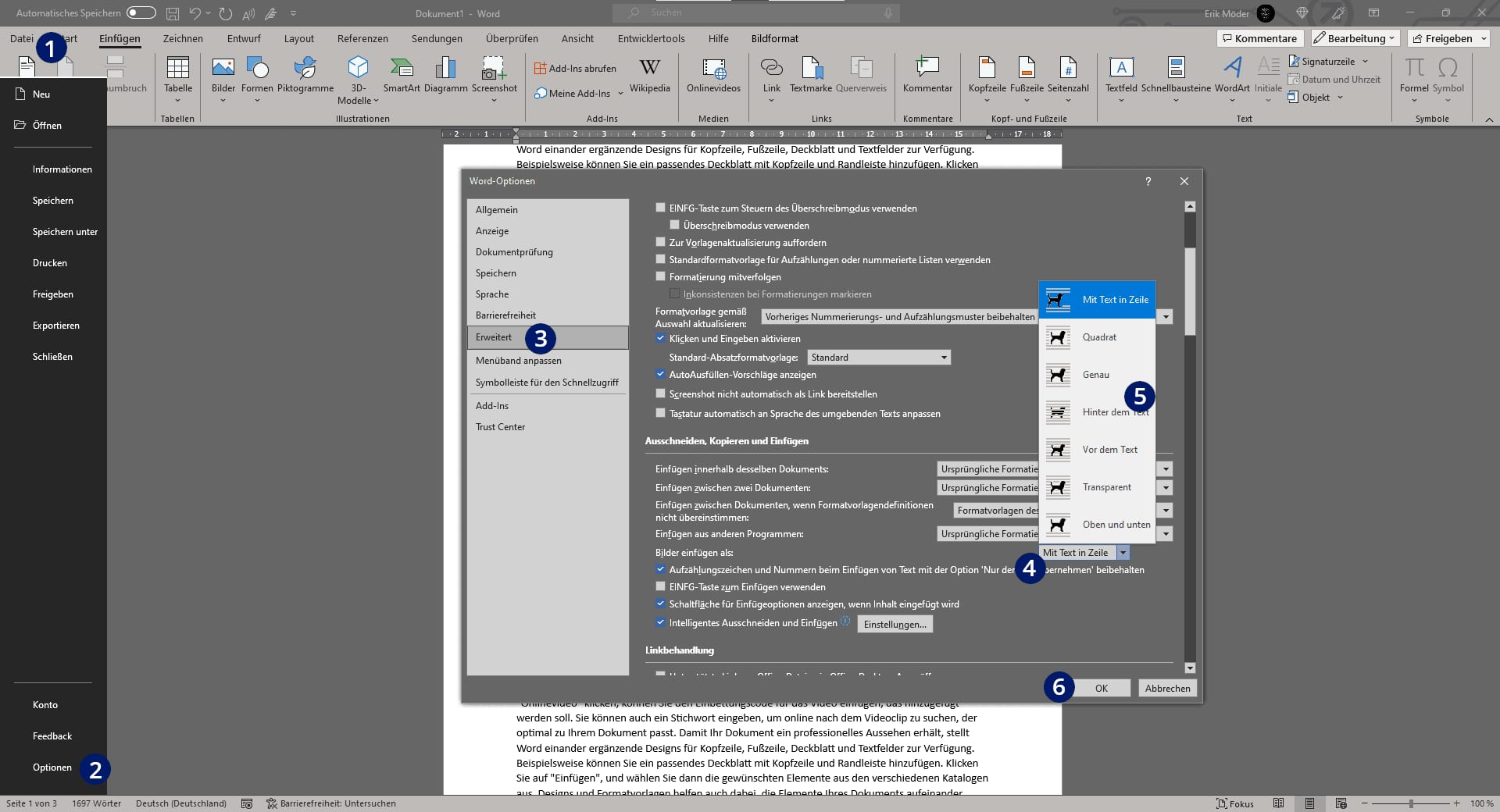Insert a Kommentar
This screenshot has height=812, width=1500.
[x=927, y=77]
